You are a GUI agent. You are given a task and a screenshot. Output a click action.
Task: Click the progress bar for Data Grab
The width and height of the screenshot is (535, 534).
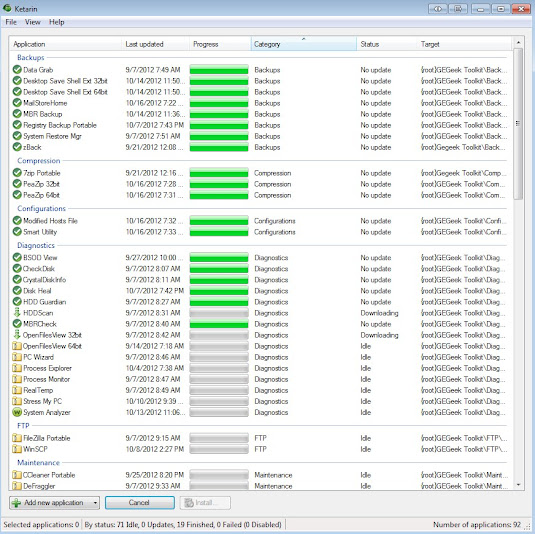[x=219, y=70]
